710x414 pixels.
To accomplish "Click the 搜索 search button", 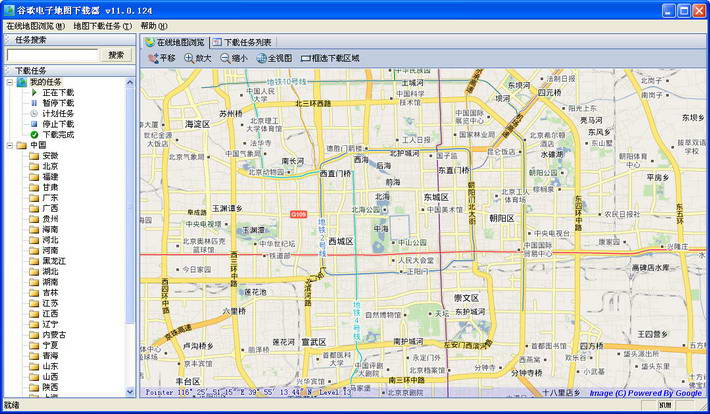I will tap(116, 55).
